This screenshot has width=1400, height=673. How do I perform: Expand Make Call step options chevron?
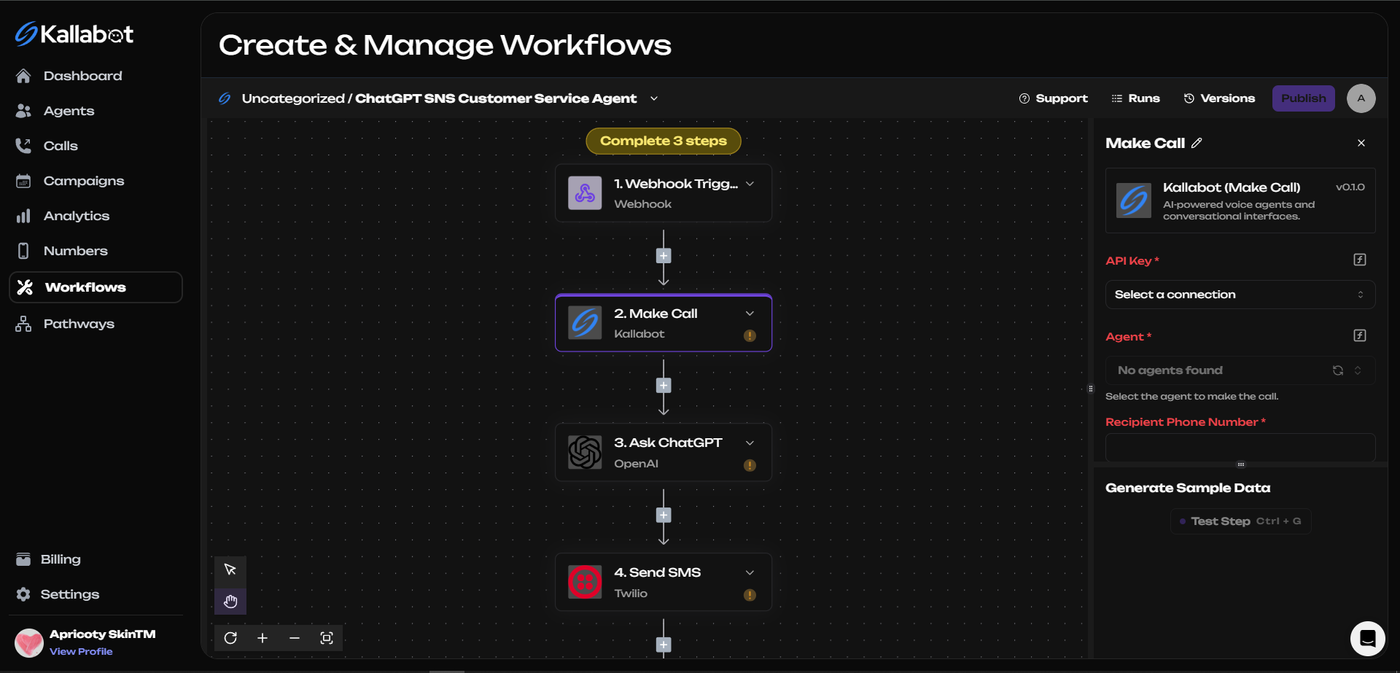point(750,314)
